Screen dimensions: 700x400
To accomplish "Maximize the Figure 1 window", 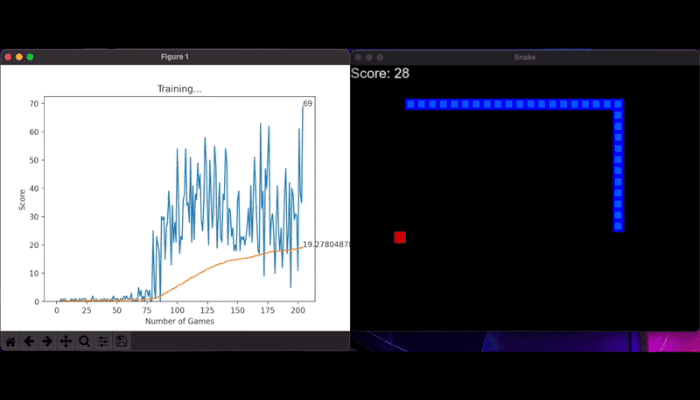I will pos(30,57).
